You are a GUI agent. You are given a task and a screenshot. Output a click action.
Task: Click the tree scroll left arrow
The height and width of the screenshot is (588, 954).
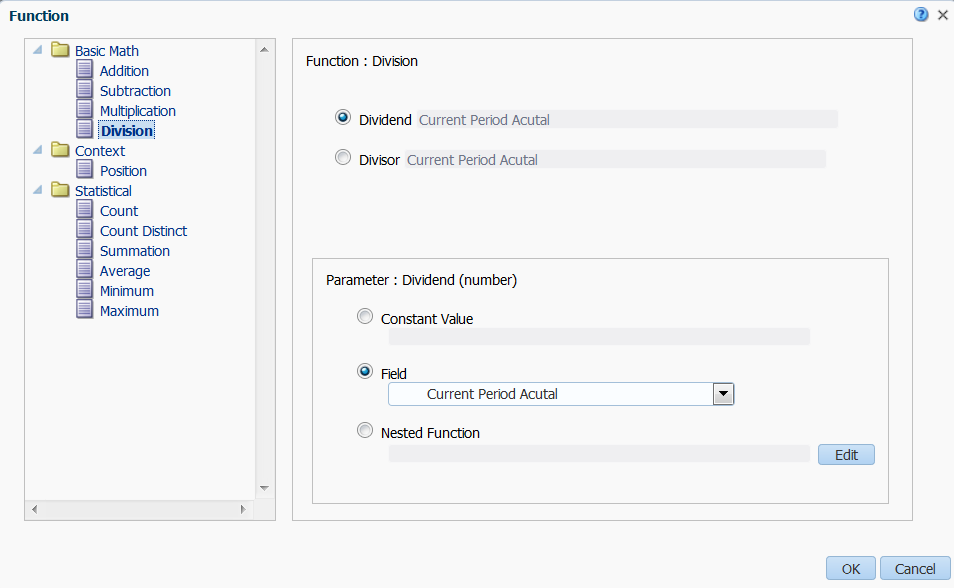[35, 509]
